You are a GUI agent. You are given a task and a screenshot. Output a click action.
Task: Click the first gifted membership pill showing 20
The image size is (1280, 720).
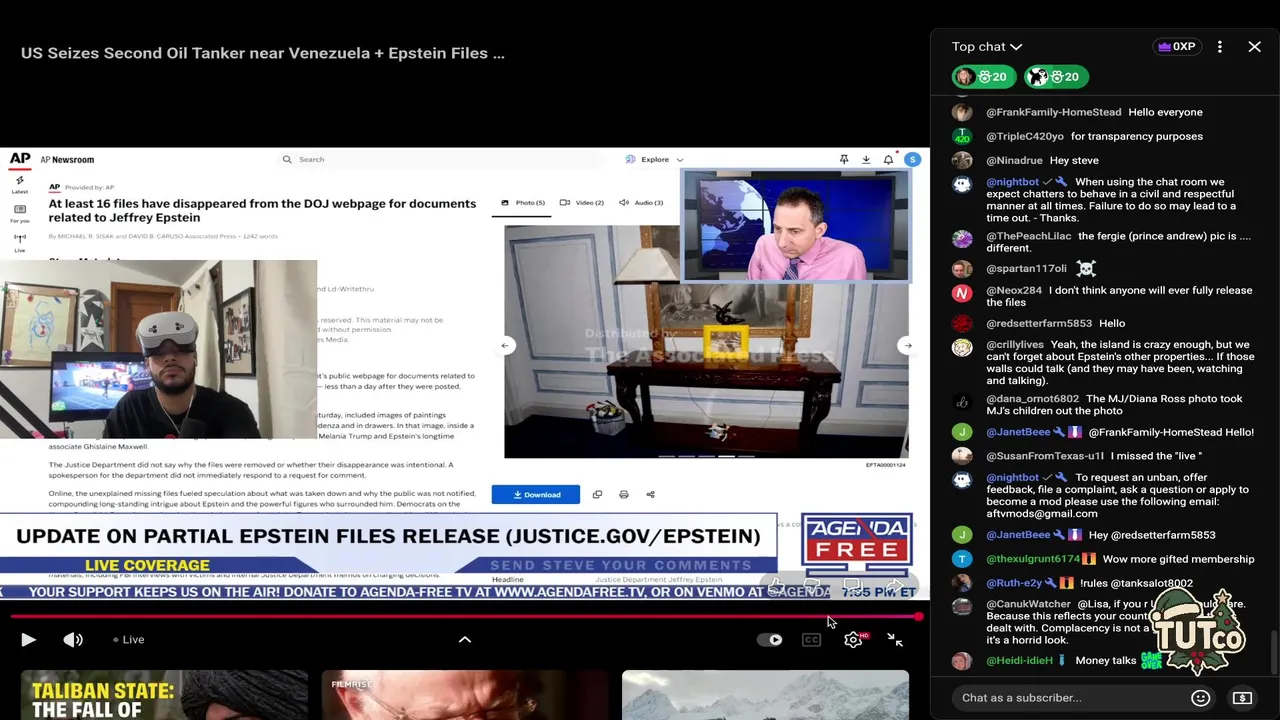pos(983,77)
